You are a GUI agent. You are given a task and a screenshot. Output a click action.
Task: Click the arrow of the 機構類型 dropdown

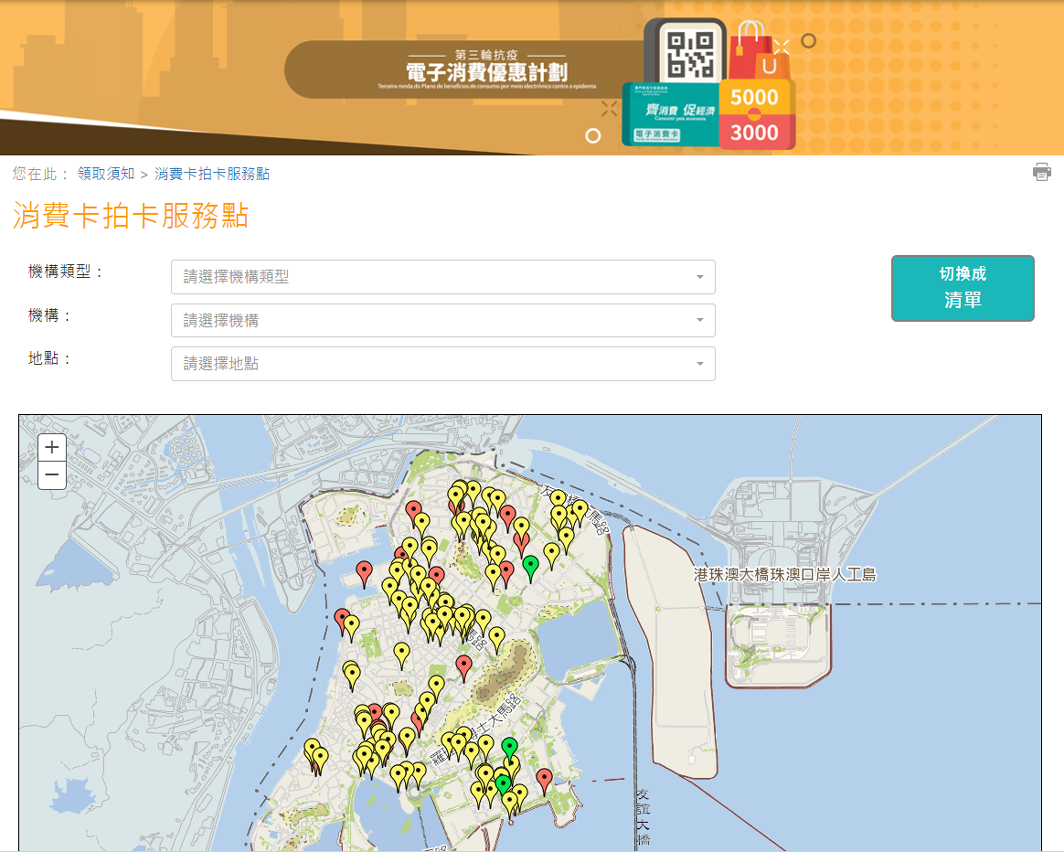coord(700,277)
